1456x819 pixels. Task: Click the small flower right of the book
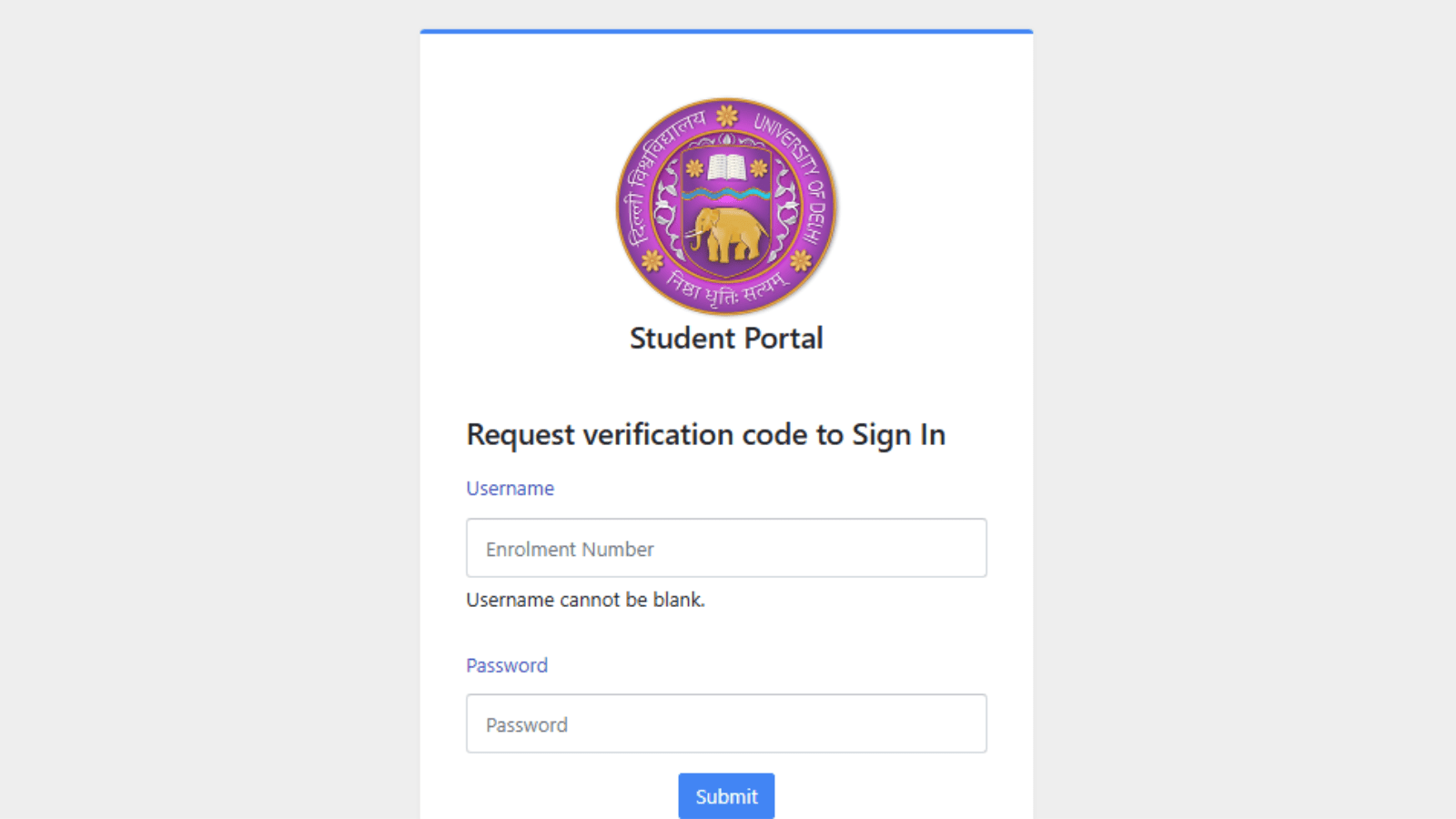[758, 168]
